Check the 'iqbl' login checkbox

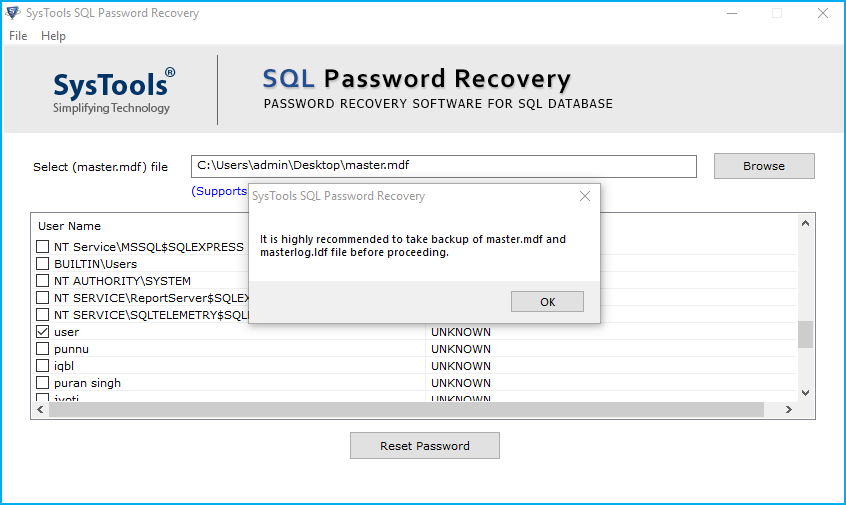[x=43, y=366]
